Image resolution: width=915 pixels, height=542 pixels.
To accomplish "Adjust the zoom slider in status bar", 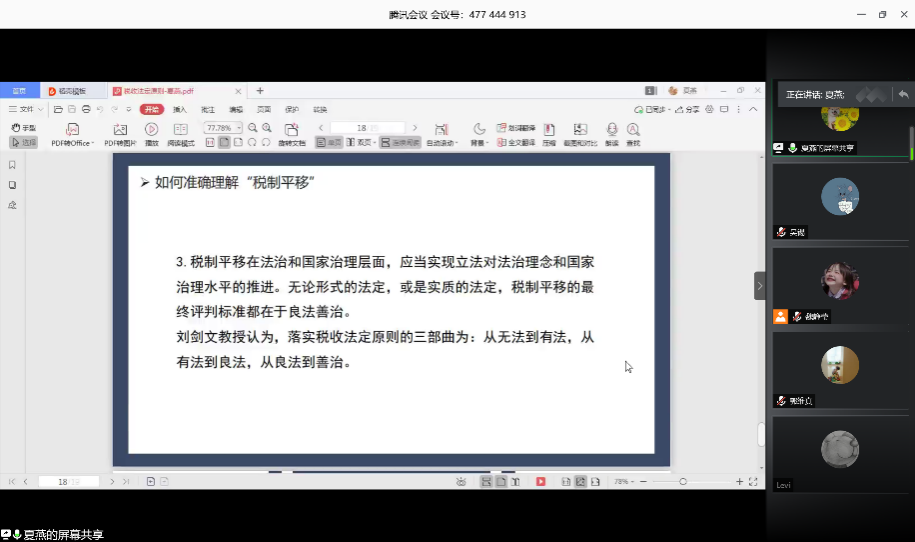I will (683, 482).
